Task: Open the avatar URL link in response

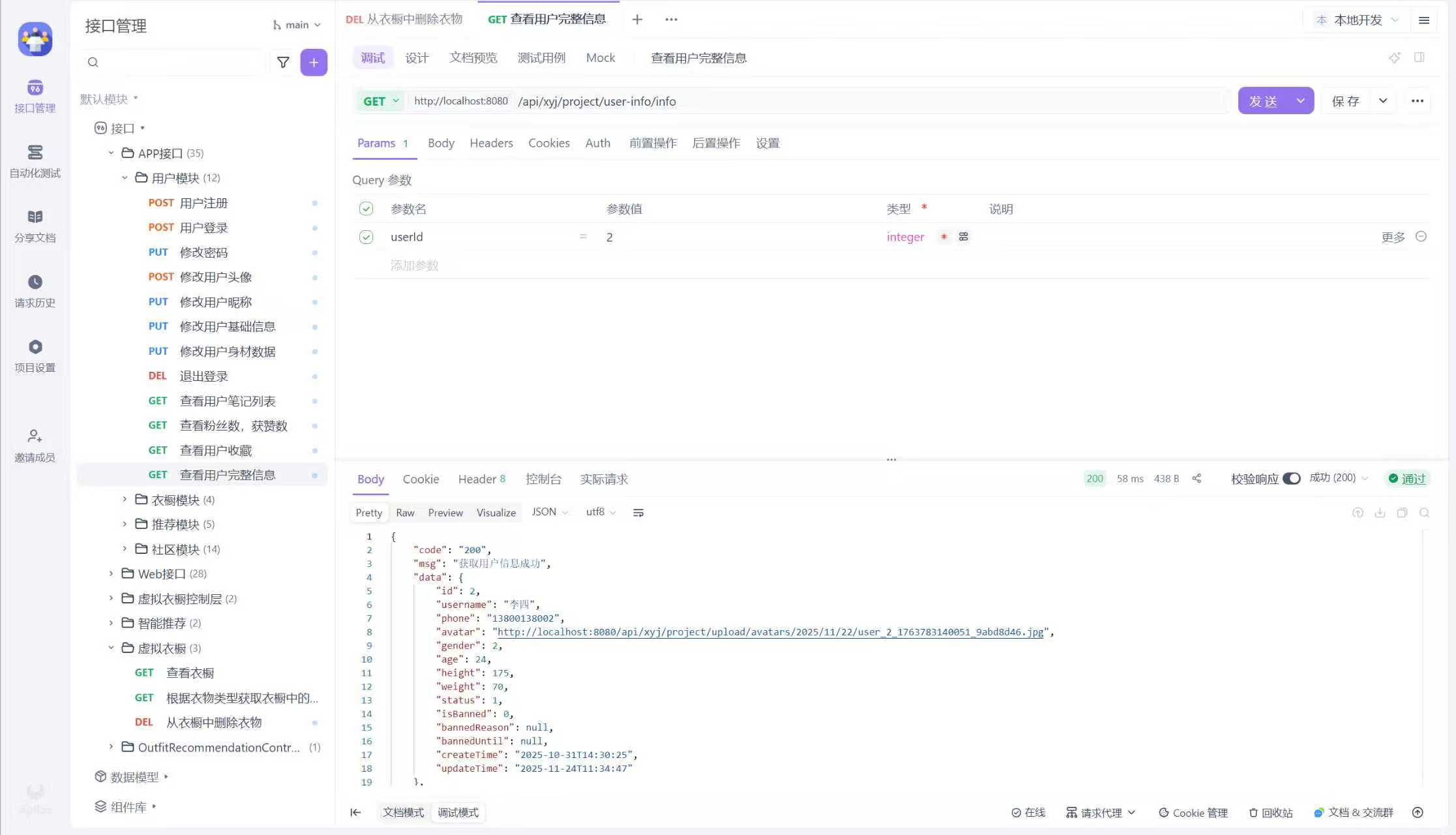Action: tap(770, 632)
